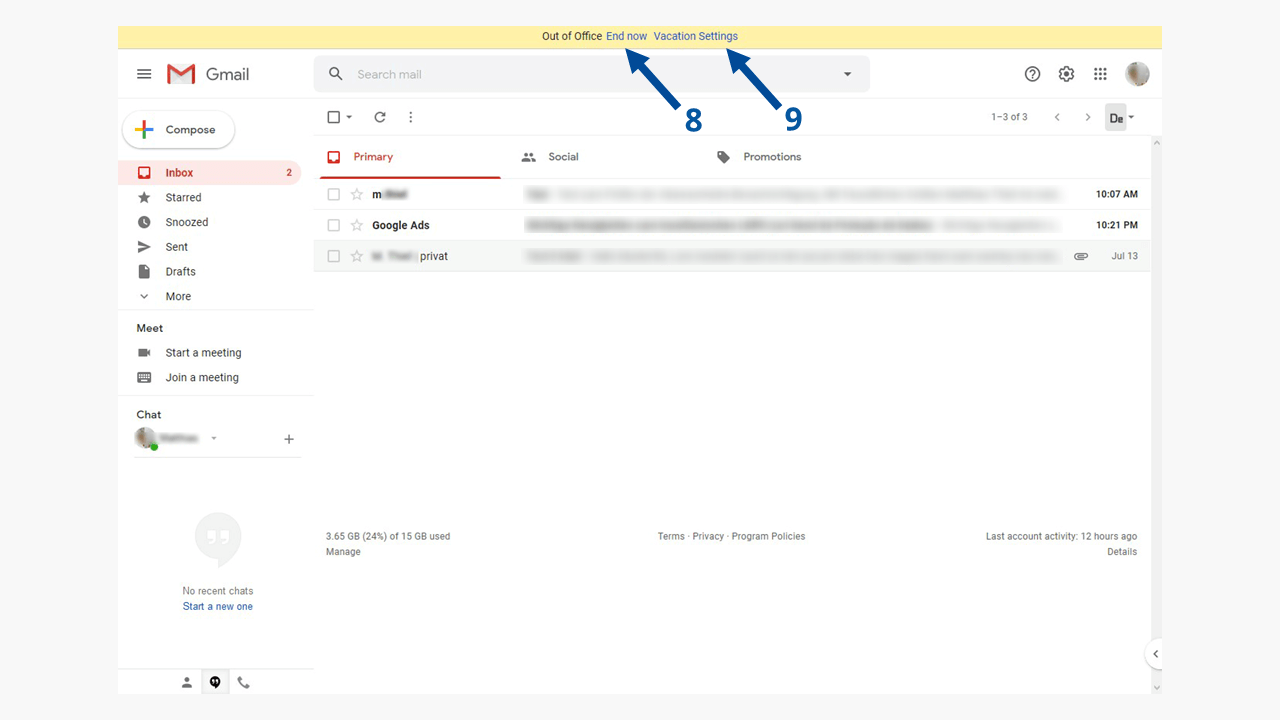Click the scrollbar up arrow
Viewport: 1280px width, 720px height.
click(1157, 143)
